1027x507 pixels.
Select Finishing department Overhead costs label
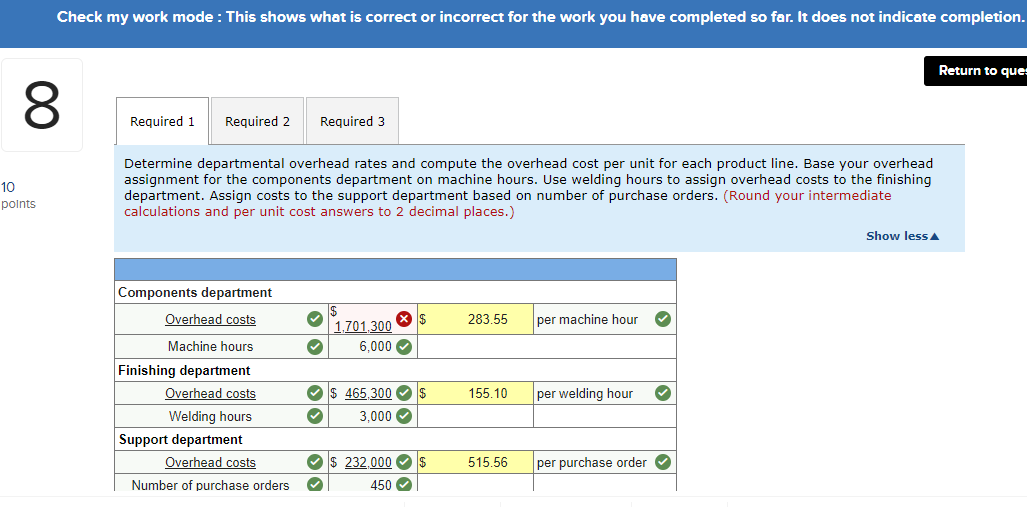coord(210,393)
